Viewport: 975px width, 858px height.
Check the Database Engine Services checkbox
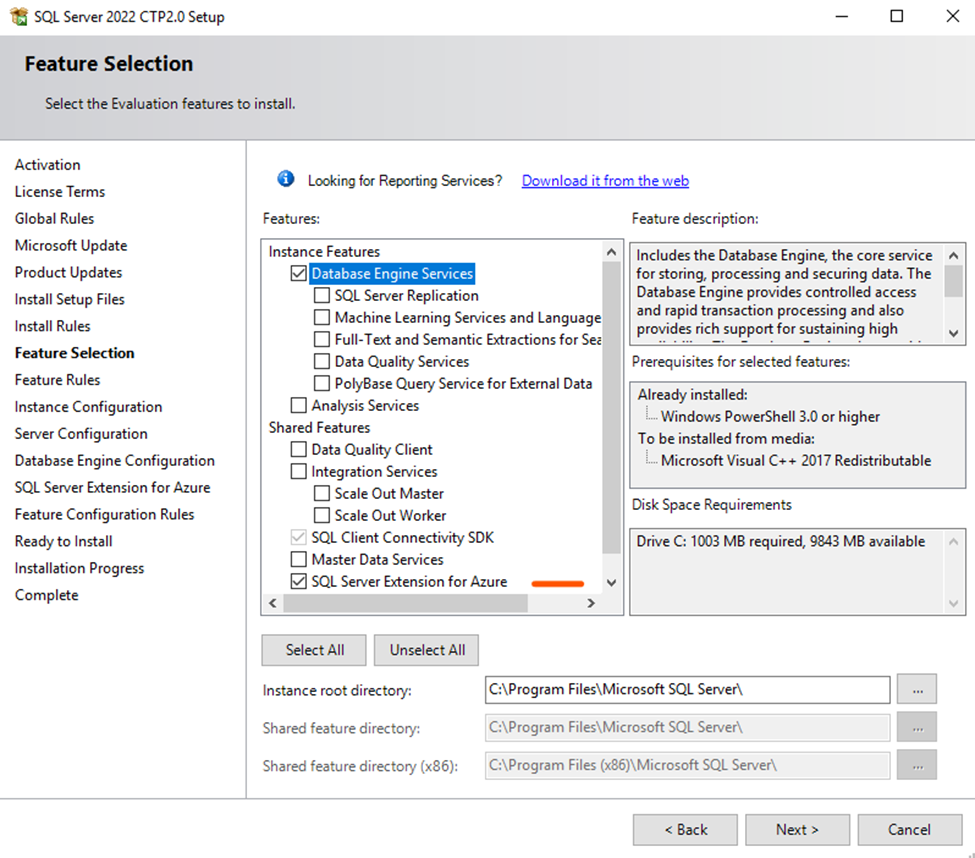tap(298, 274)
